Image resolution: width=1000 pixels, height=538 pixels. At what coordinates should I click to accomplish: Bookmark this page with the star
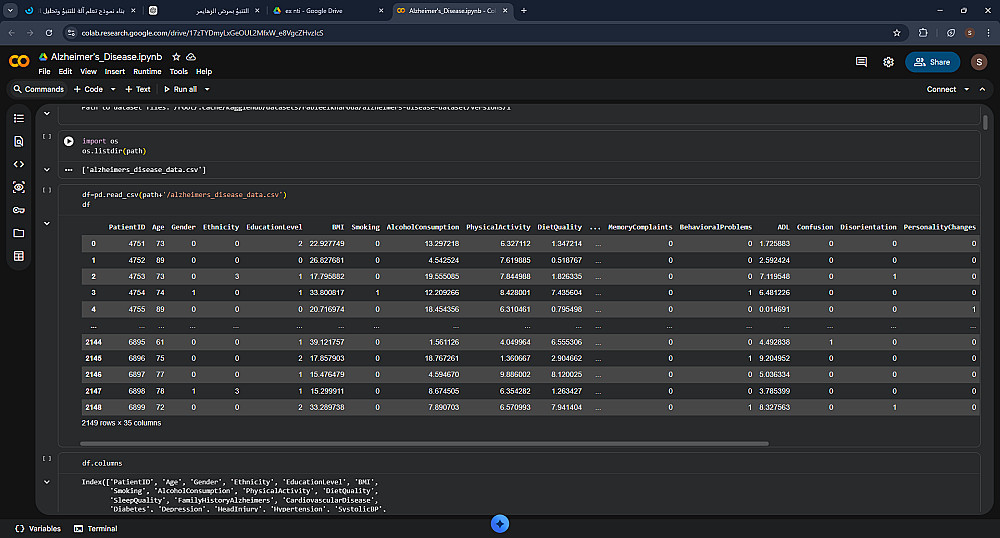(897, 33)
